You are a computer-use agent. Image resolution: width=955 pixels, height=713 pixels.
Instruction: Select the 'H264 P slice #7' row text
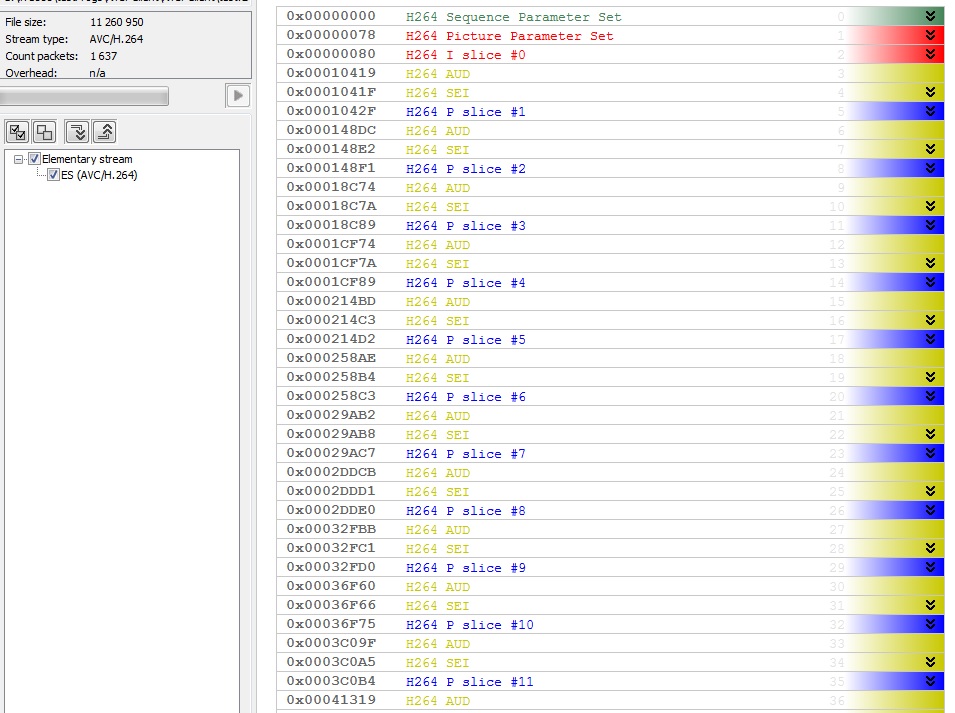pos(465,454)
